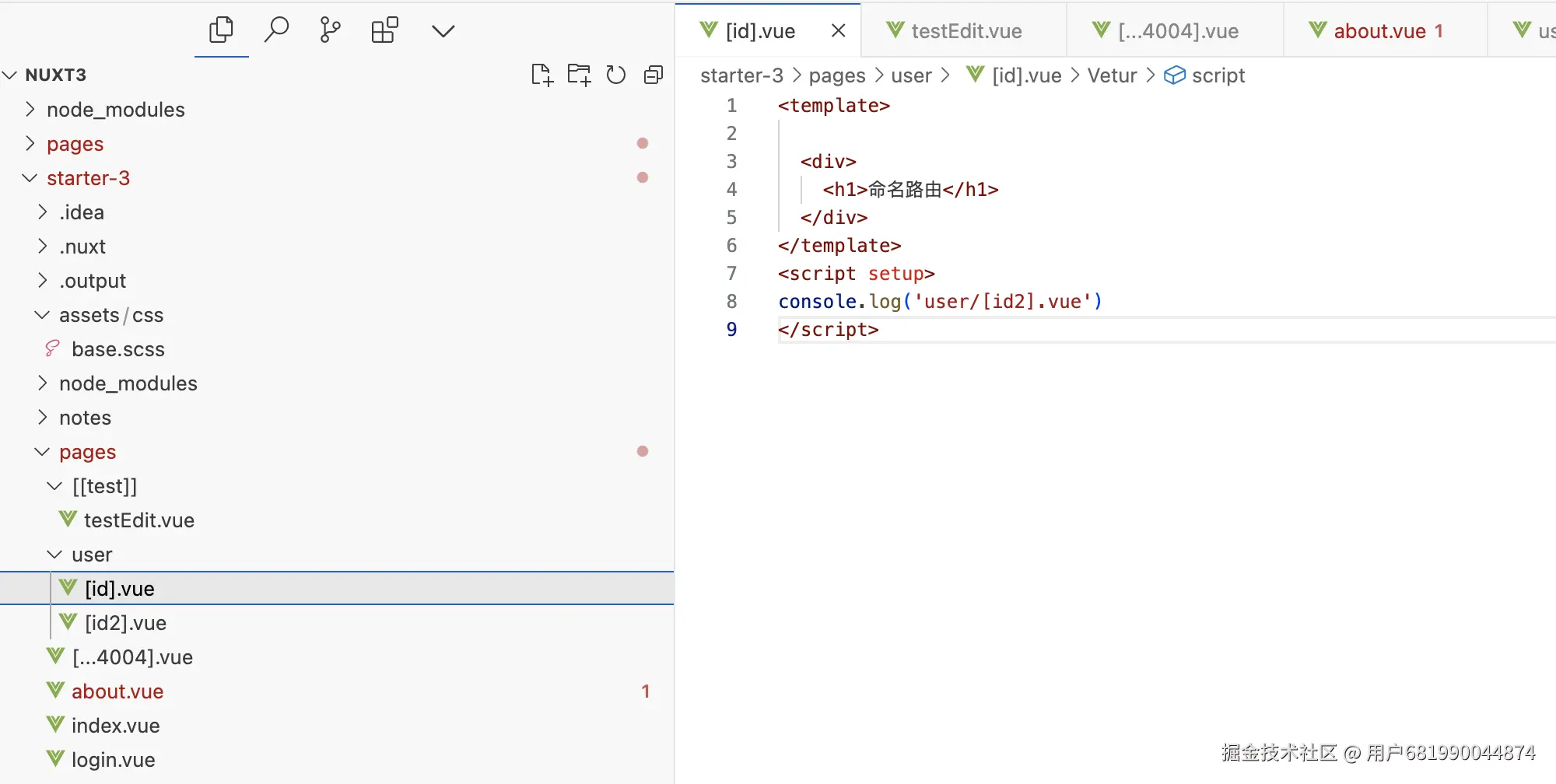The height and width of the screenshot is (784, 1556).
Task: Expand the .output folder
Action: coord(43,280)
